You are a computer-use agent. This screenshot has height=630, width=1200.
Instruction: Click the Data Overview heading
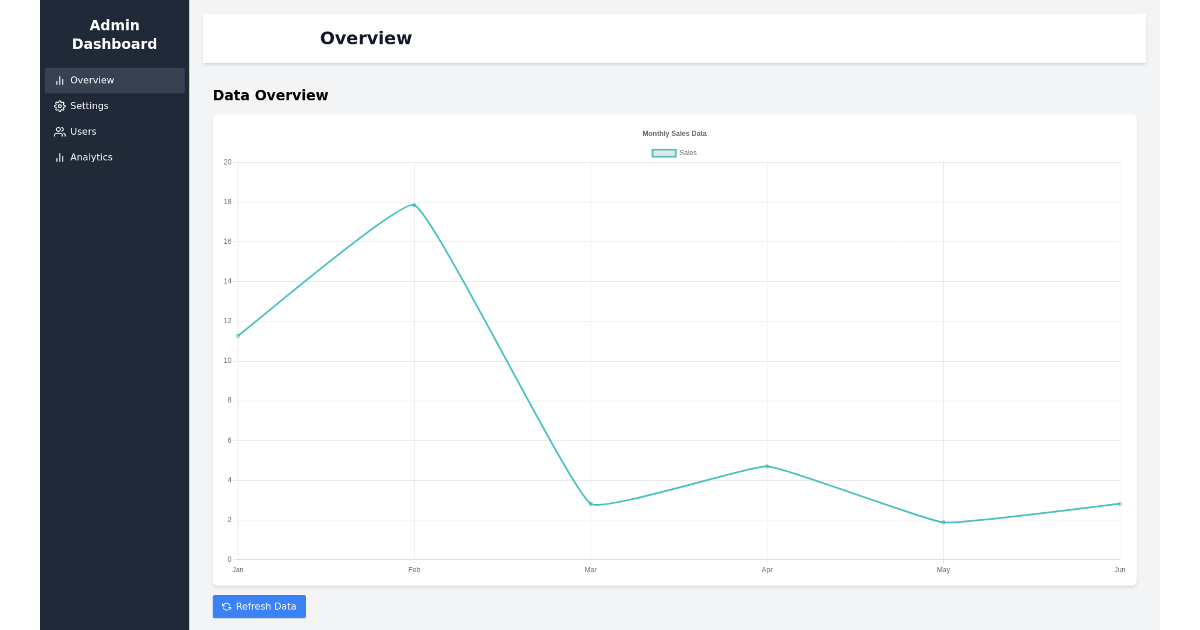point(270,95)
